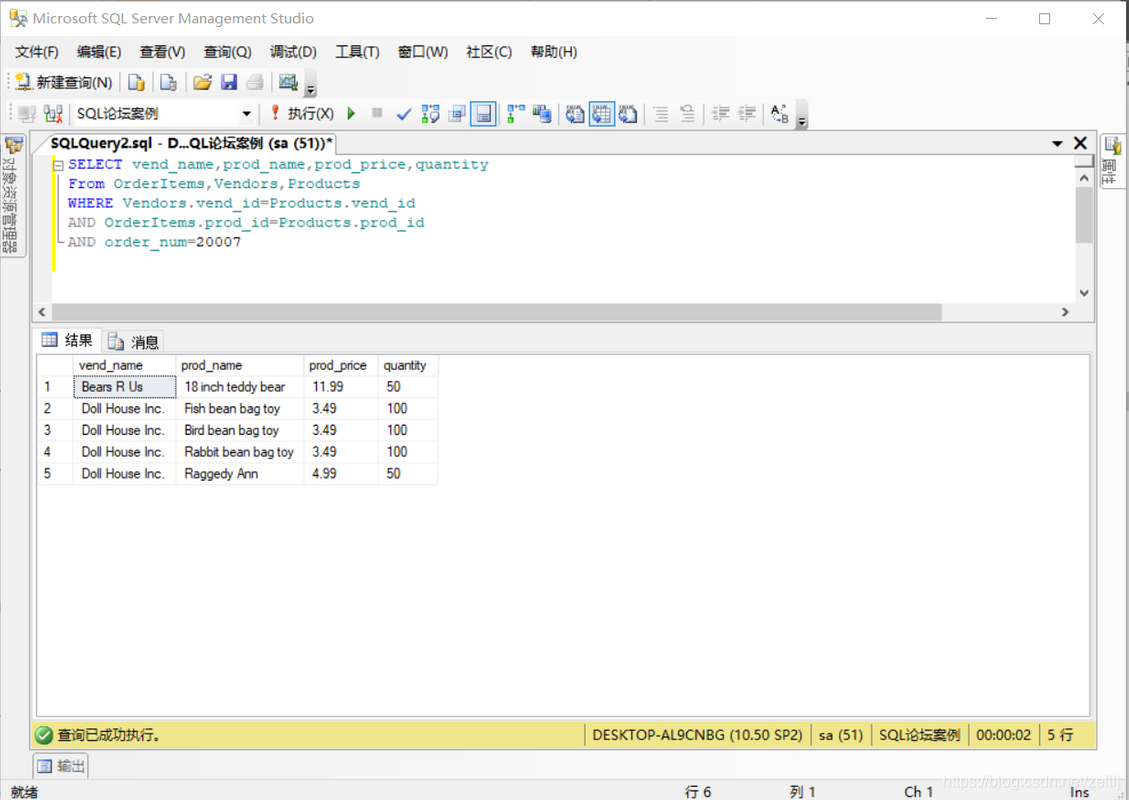This screenshot has height=800, width=1129.
Task: Select Results to Grid icon
Action: 601,114
